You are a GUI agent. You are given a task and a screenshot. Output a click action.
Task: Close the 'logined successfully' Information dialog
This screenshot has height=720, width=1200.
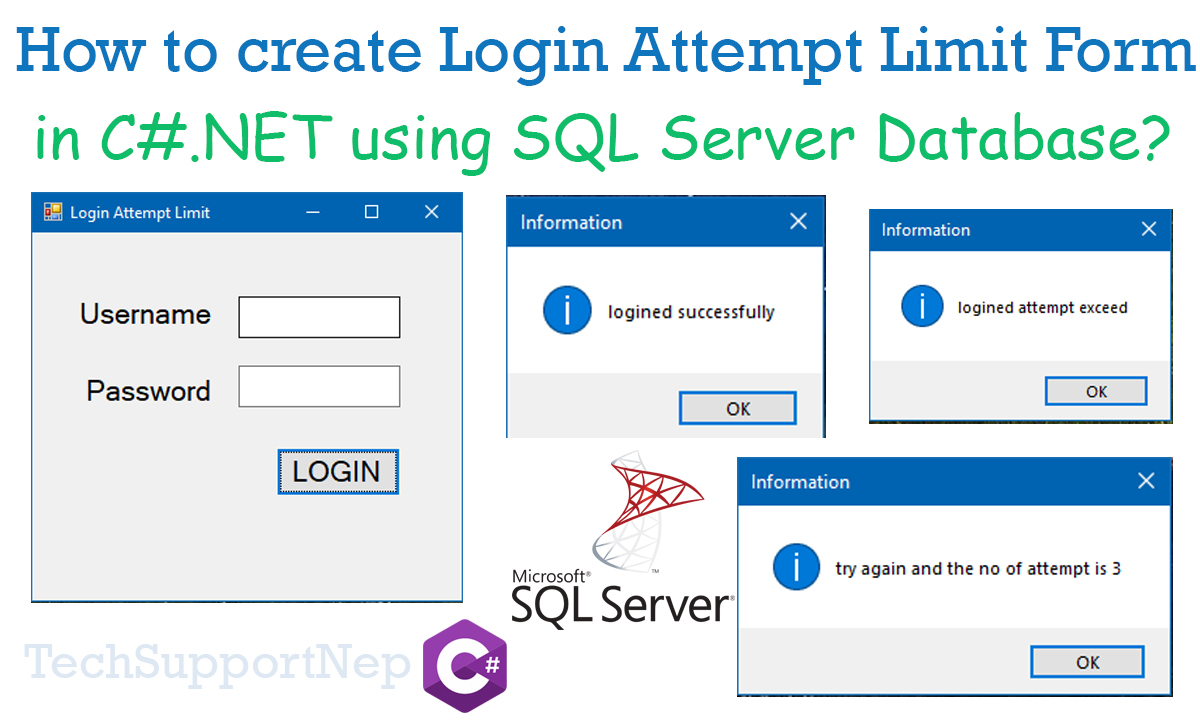(x=797, y=222)
